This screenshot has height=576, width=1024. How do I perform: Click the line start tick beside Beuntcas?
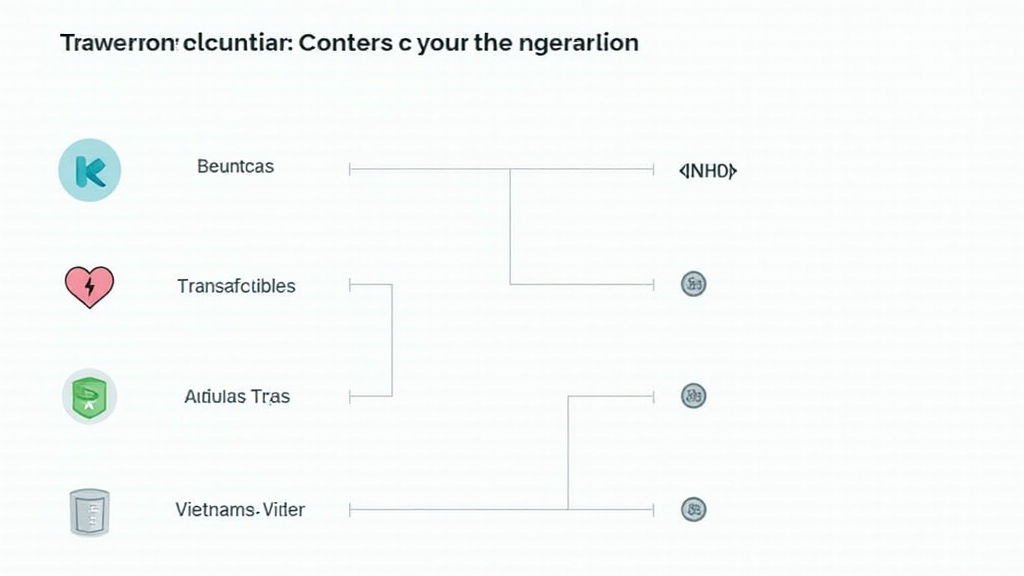[x=350, y=170]
